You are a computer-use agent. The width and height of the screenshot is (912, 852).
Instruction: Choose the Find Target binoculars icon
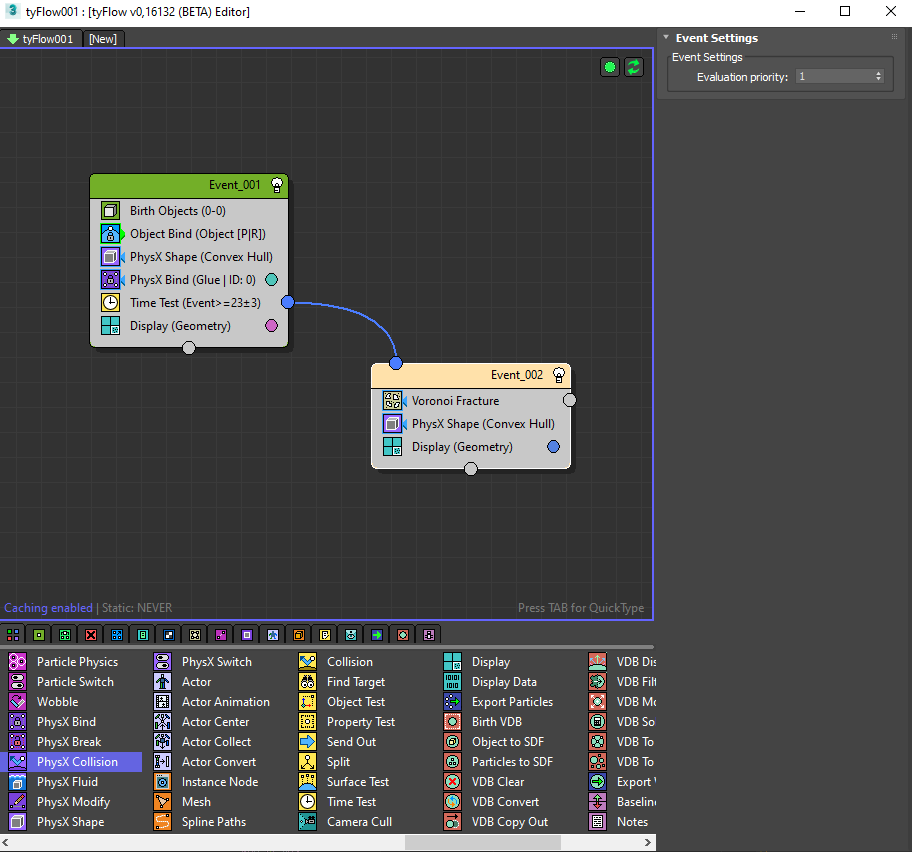pos(308,682)
